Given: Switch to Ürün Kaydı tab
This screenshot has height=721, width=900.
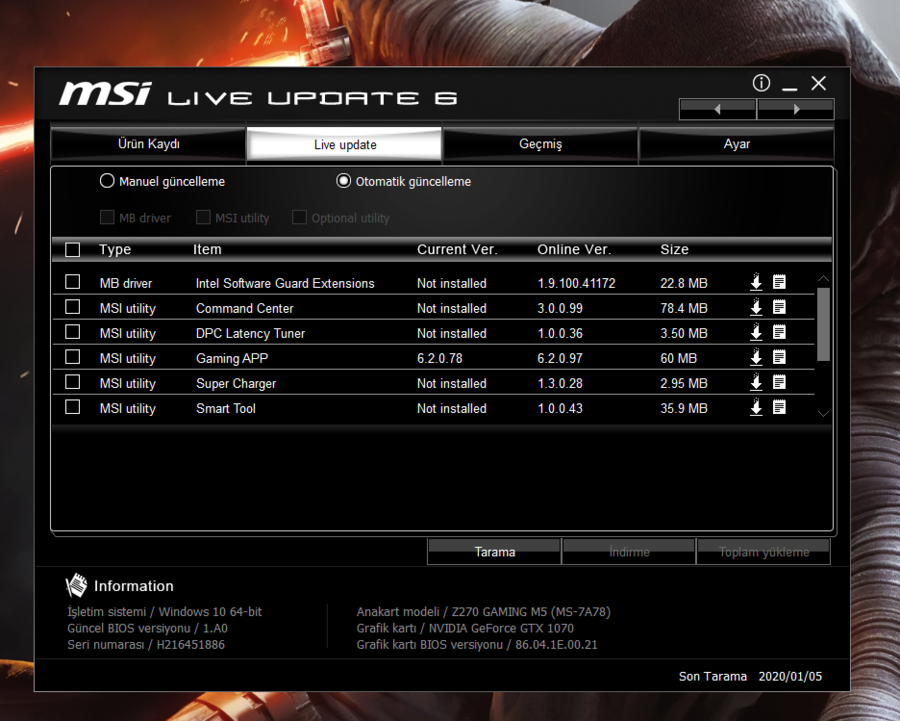Looking at the screenshot, I should [x=149, y=144].
